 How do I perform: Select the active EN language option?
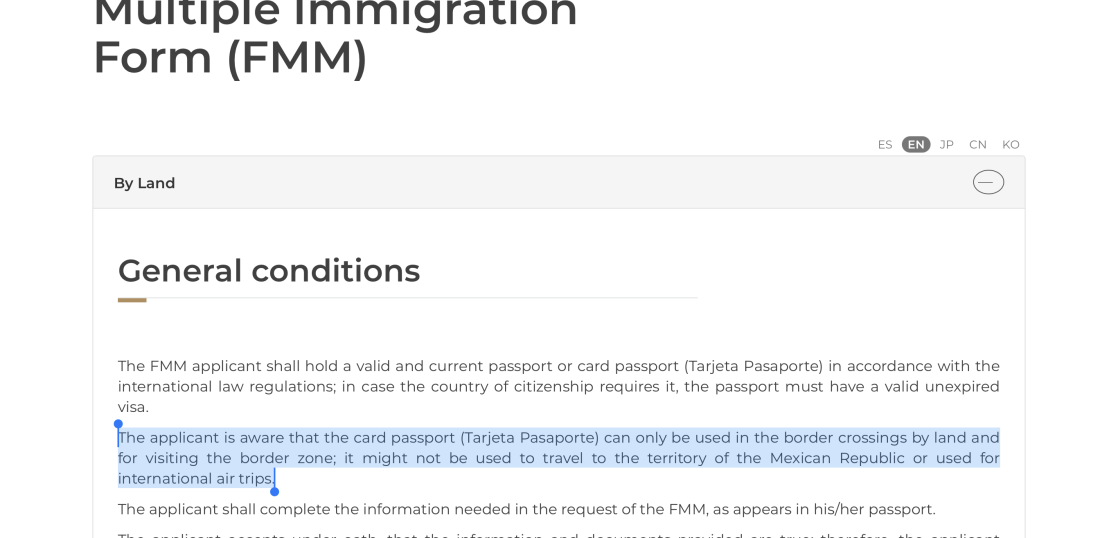(x=916, y=144)
